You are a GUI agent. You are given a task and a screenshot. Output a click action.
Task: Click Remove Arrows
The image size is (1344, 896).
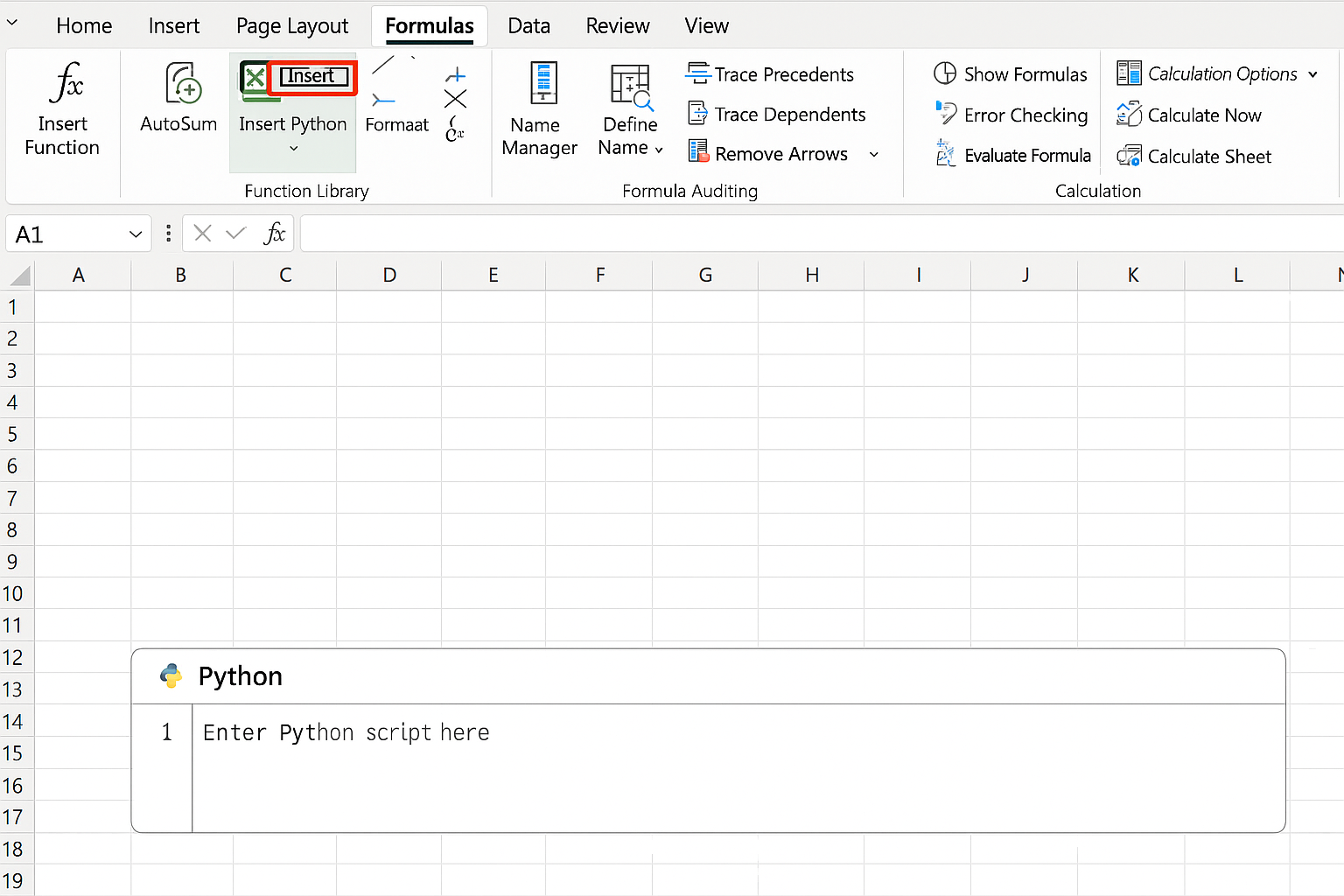pyautogui.click(x=768, y=154)
